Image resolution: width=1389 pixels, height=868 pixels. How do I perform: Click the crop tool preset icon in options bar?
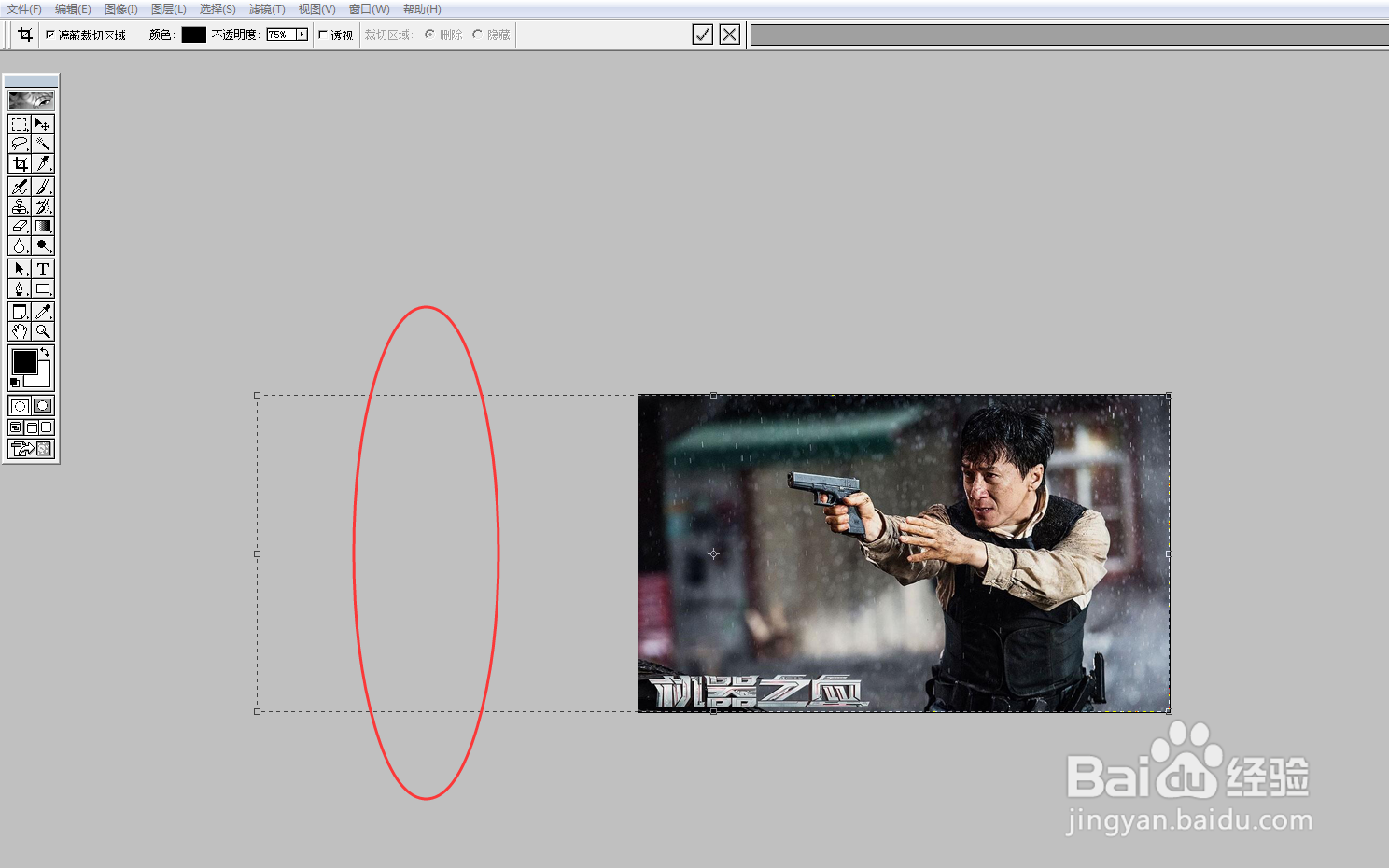coord(25,35)
